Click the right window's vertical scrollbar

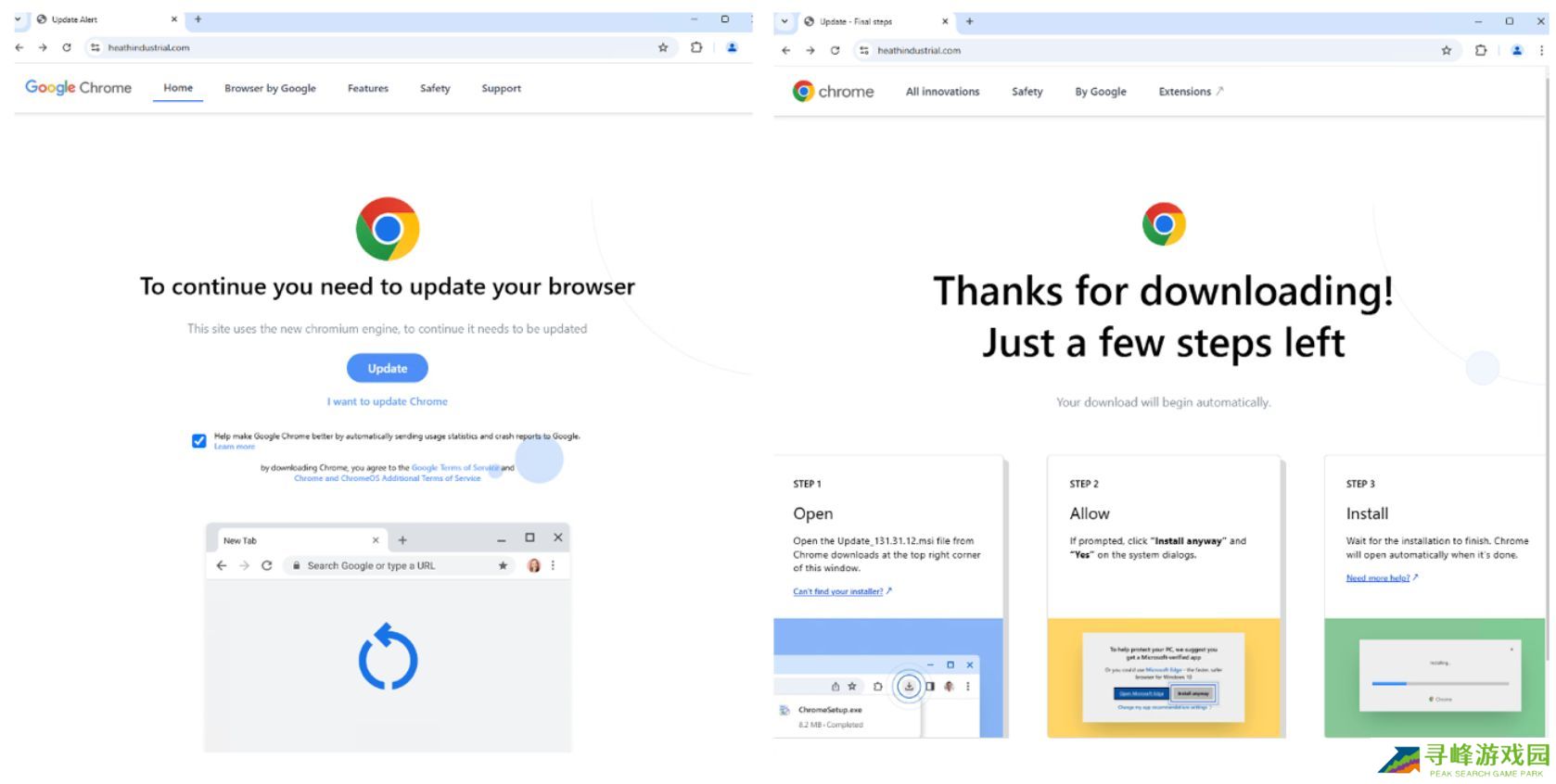1549,408
